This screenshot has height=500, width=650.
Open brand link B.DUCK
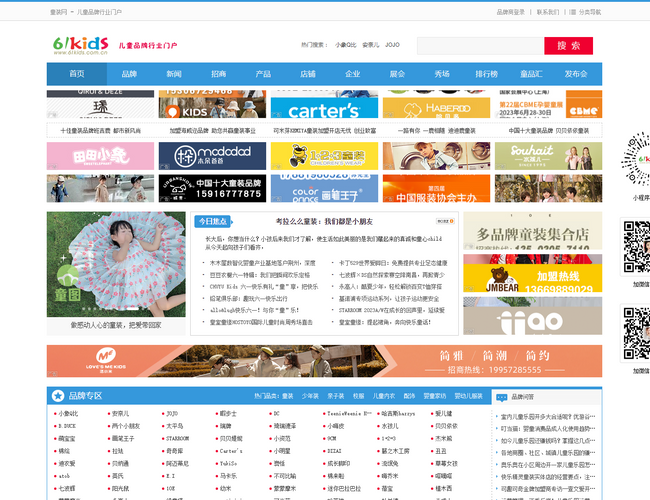[x=67, y=426]
